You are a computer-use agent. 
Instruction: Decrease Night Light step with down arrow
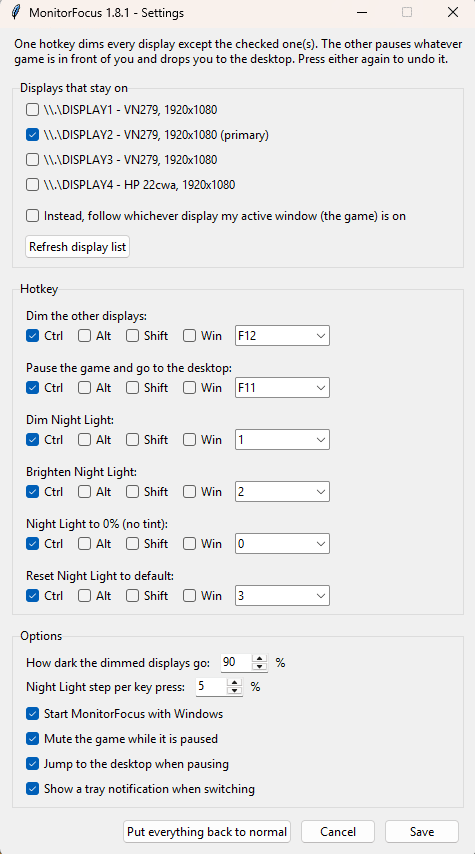(235, 691)
